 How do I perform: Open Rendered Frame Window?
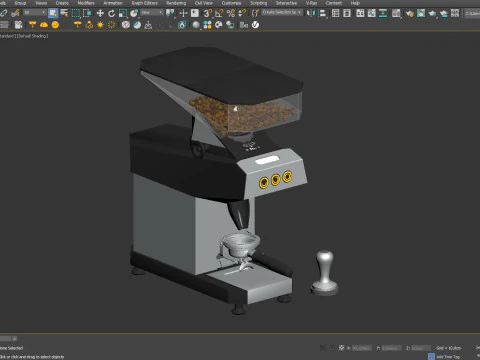[421, 13]
